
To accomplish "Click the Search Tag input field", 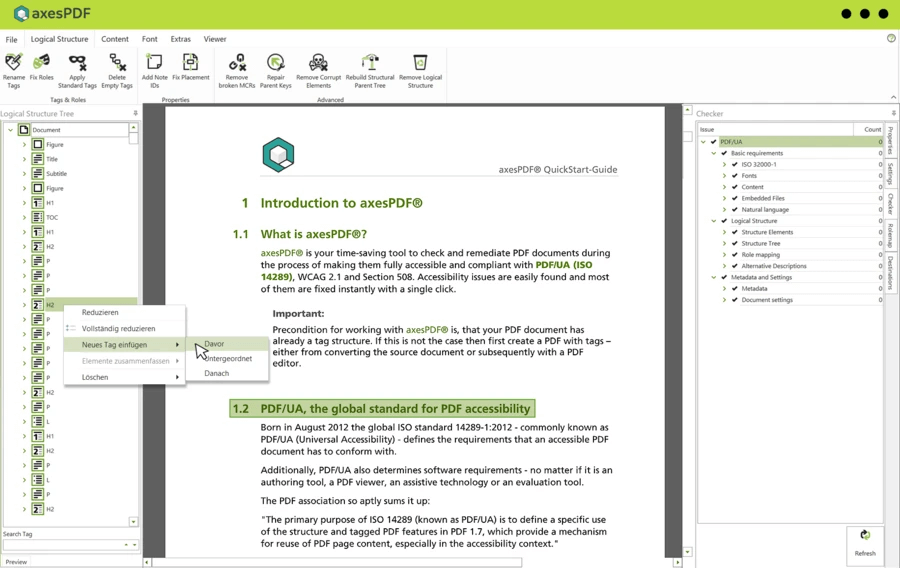I will click(x=63, y=544).
